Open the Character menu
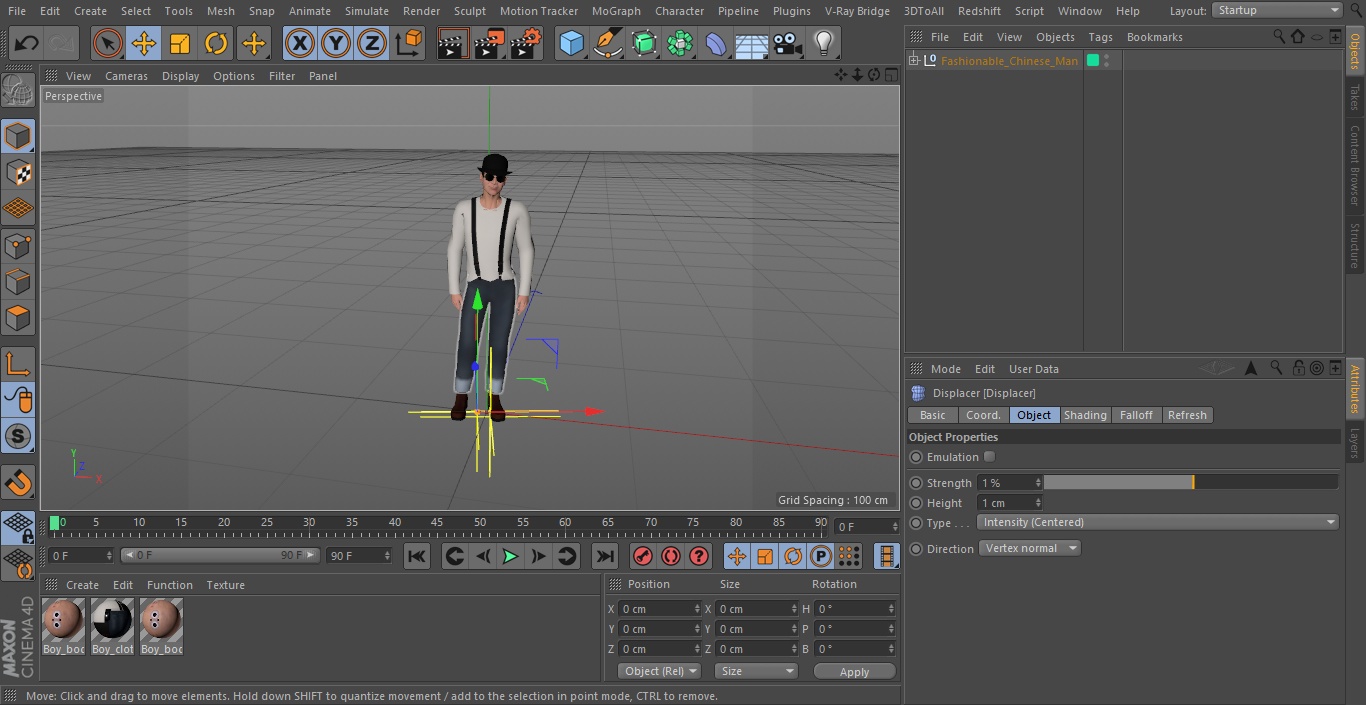The image size is (1366, 705). pos(680,11)
